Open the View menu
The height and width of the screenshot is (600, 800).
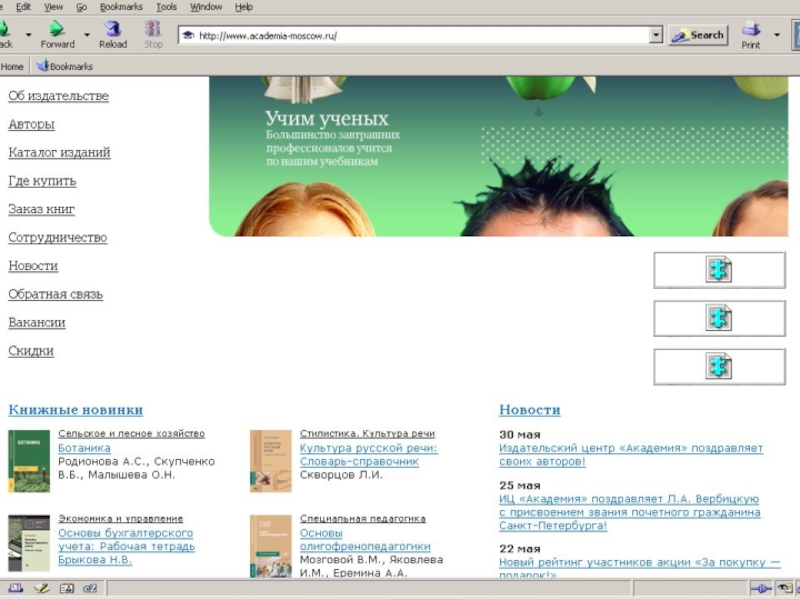click(54, 7)
